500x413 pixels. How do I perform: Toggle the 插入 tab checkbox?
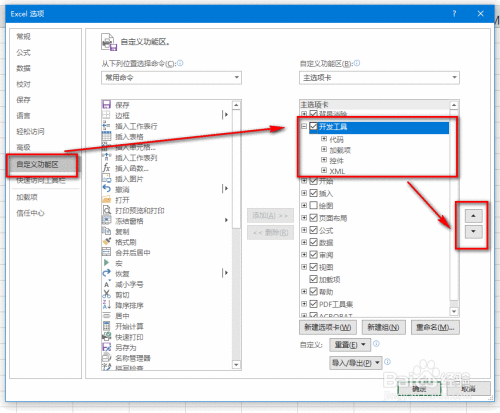coord(313,193)
